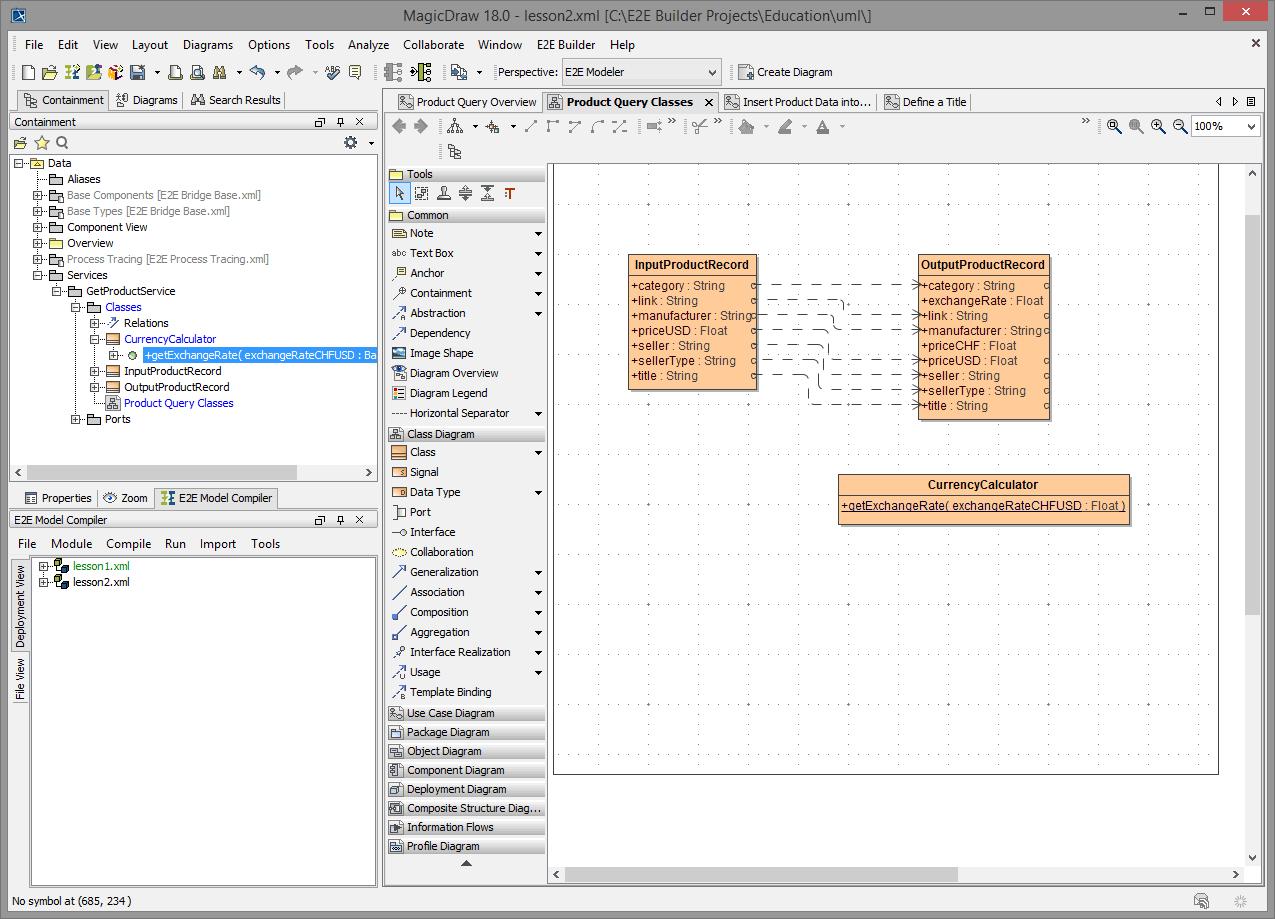1275x919 pixels.
Task: Open the 100% zoom level combo box
Action: (1224, 126)
